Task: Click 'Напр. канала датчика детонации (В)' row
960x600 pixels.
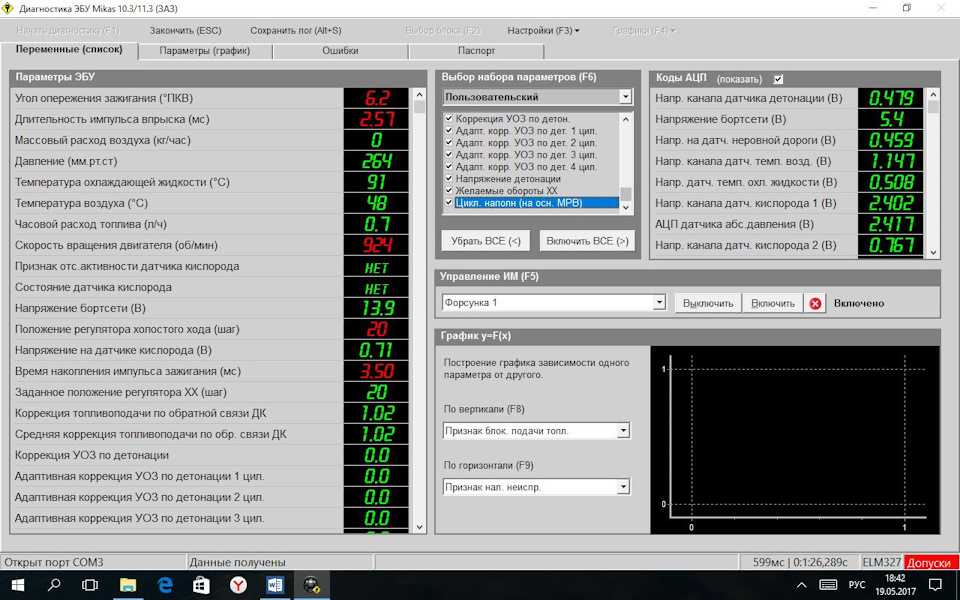Action: pyautogui.click(x=787, y=98)
